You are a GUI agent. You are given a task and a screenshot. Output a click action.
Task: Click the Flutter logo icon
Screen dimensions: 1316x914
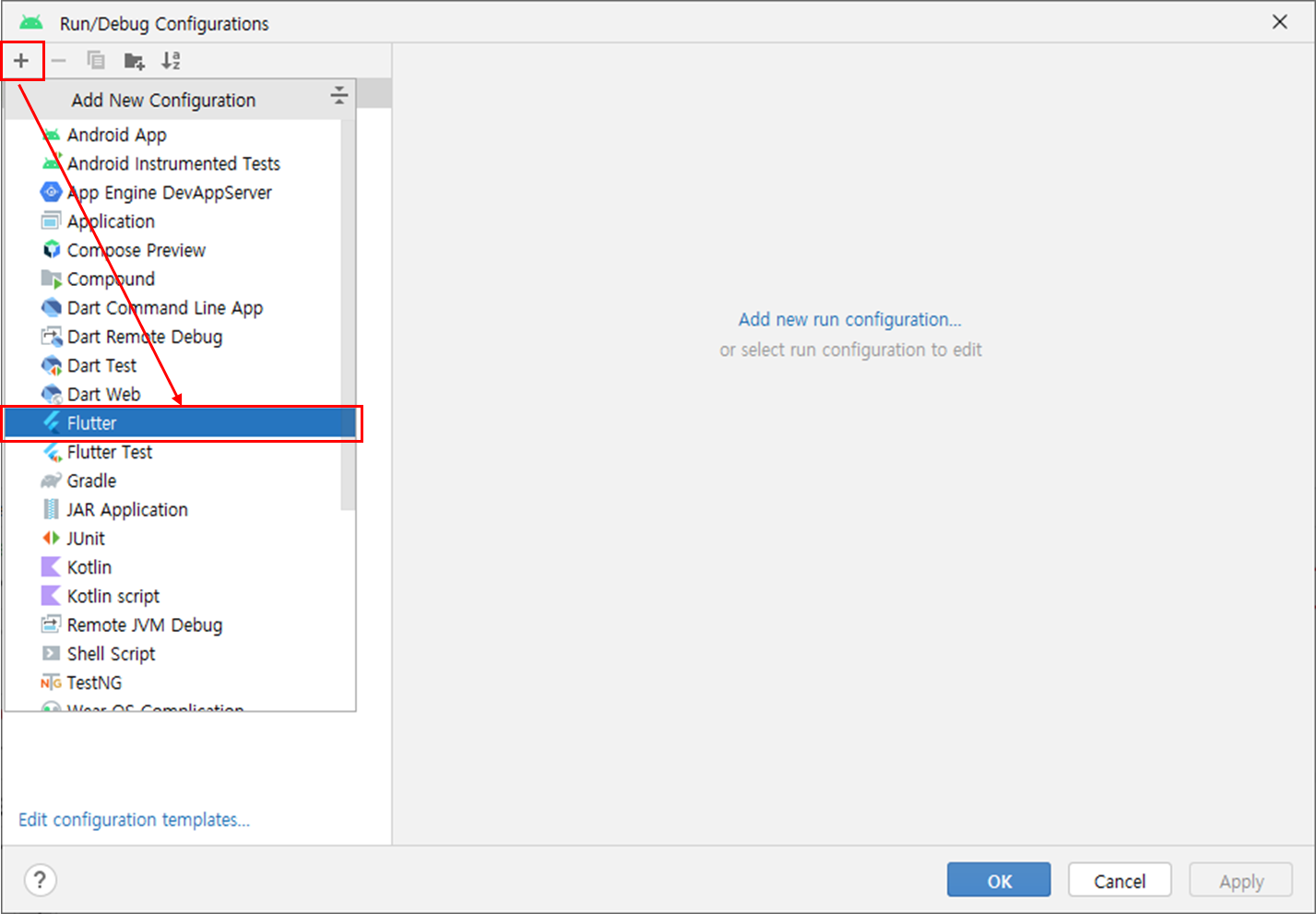(x=52, y=422)
